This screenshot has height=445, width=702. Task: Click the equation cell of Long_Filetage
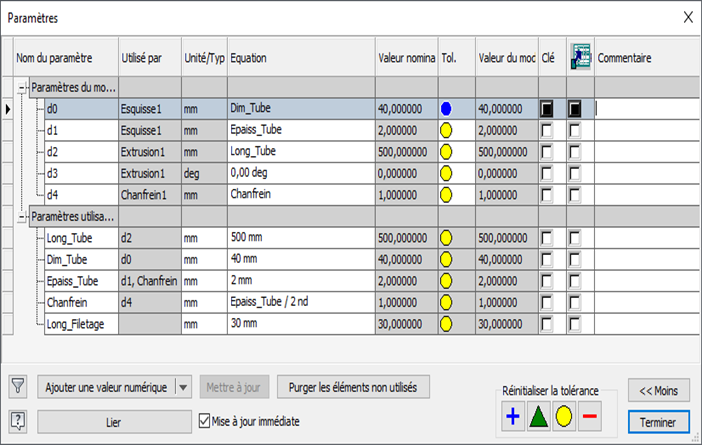pyautogui.click(x=300, y=323)
